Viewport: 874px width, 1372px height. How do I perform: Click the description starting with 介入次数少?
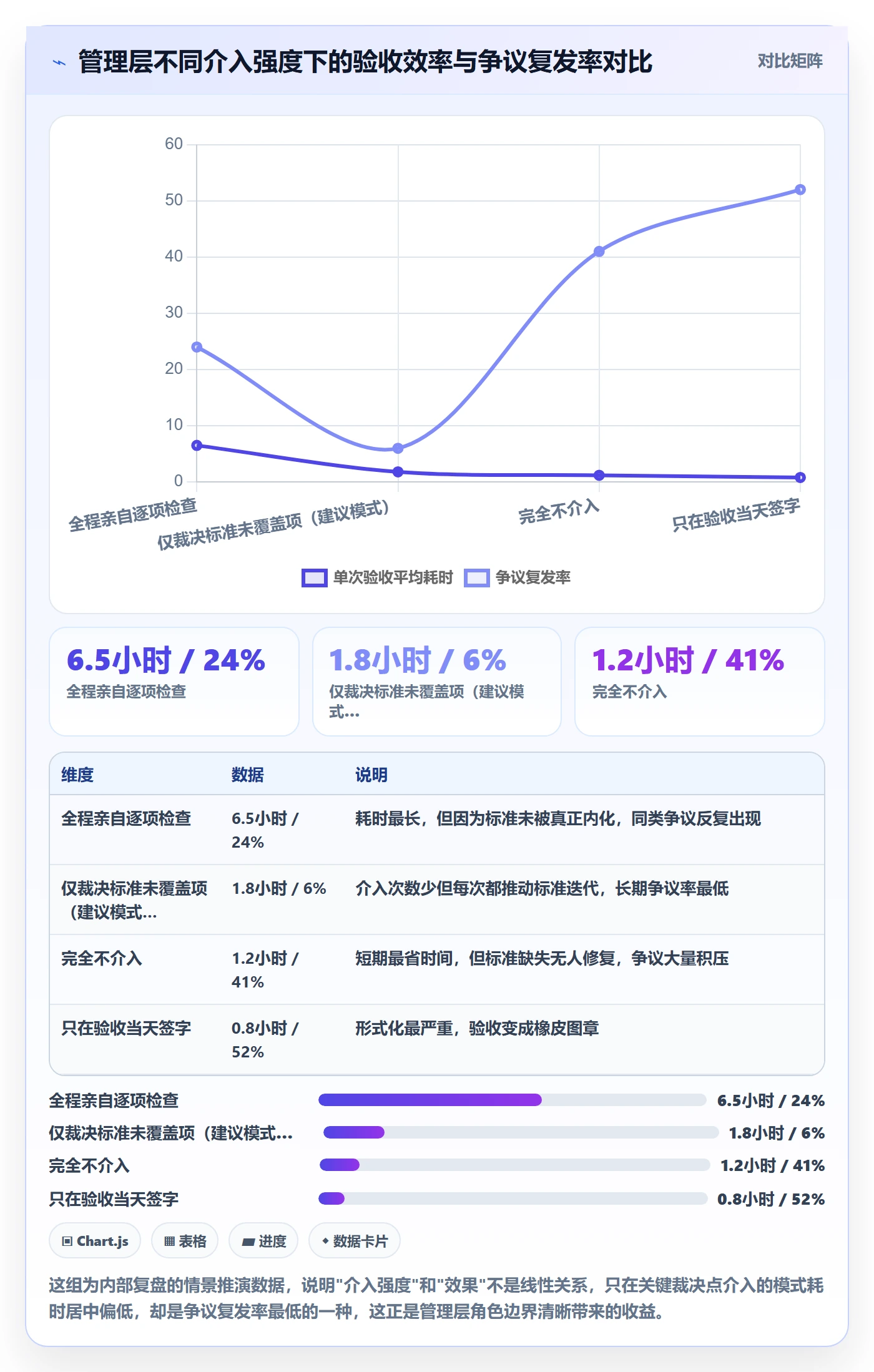pyautogui.click(x=542, y=888)
